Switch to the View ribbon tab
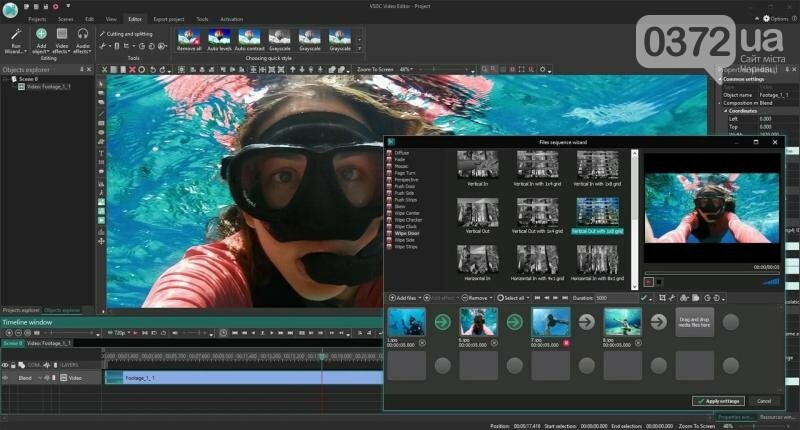Viewport: 800px width, 430px height. tap(111, 19)
